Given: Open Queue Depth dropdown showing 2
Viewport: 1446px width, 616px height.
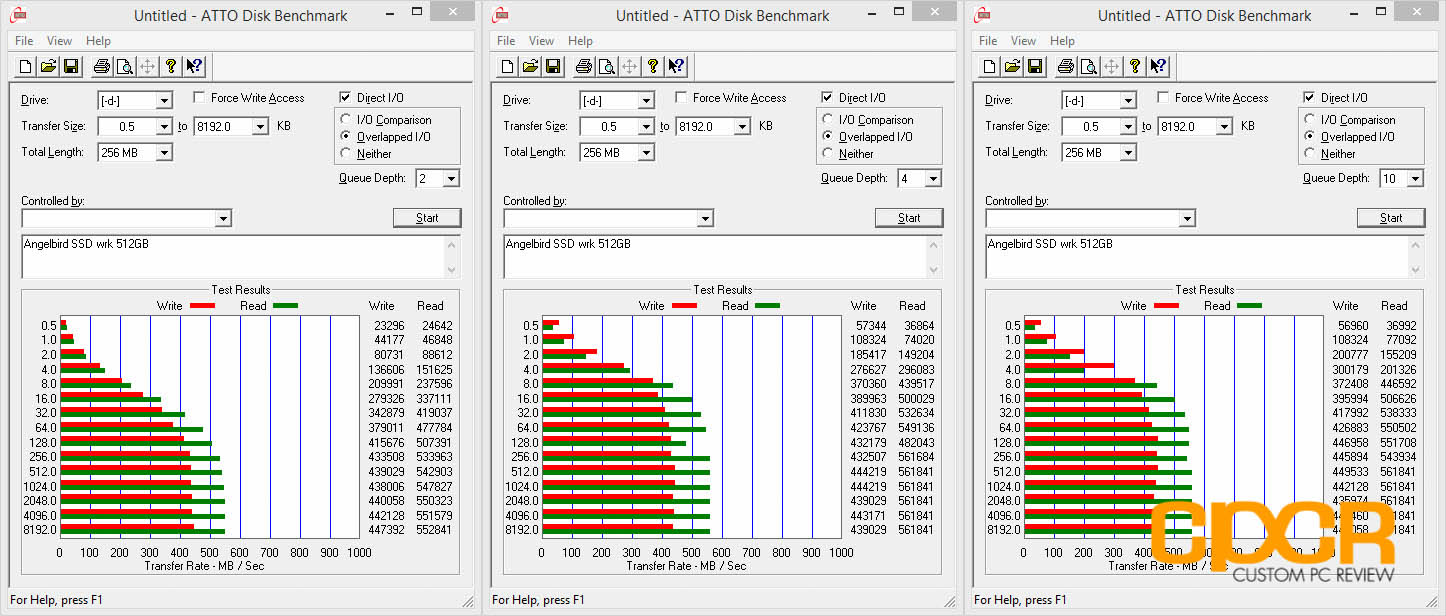Looking at the screenshot, I should click(451, 178).
